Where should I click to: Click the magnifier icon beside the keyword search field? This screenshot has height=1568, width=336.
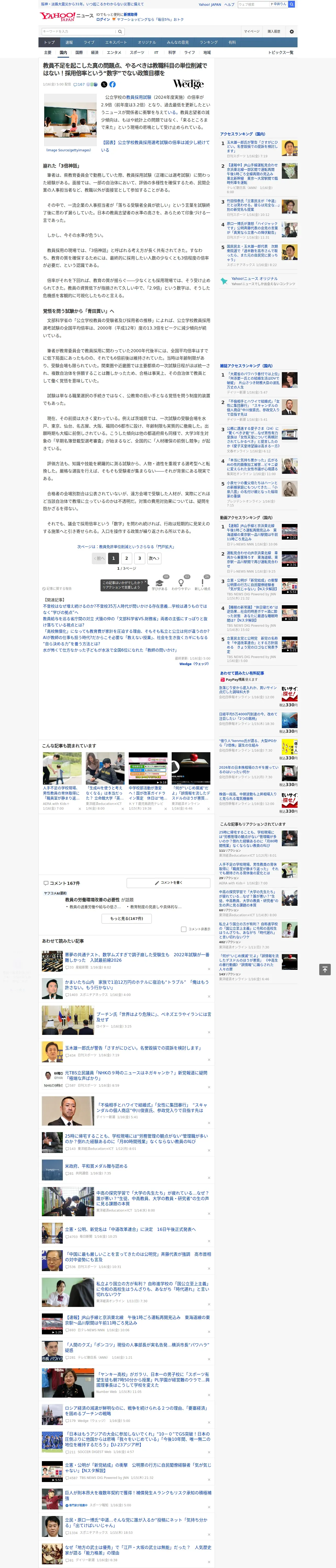point(120,32)
